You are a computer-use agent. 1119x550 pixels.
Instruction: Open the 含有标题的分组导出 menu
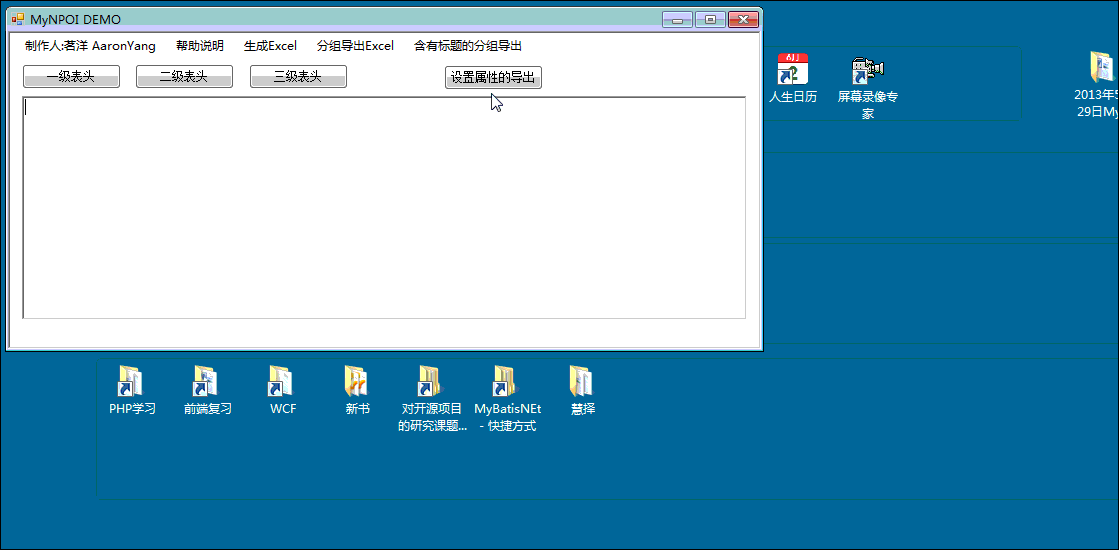(468, 46)
